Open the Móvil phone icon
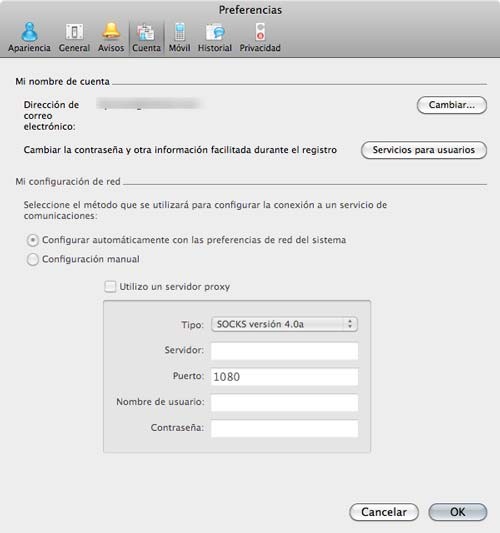This screenshot has width=500, height=533. 179,37
